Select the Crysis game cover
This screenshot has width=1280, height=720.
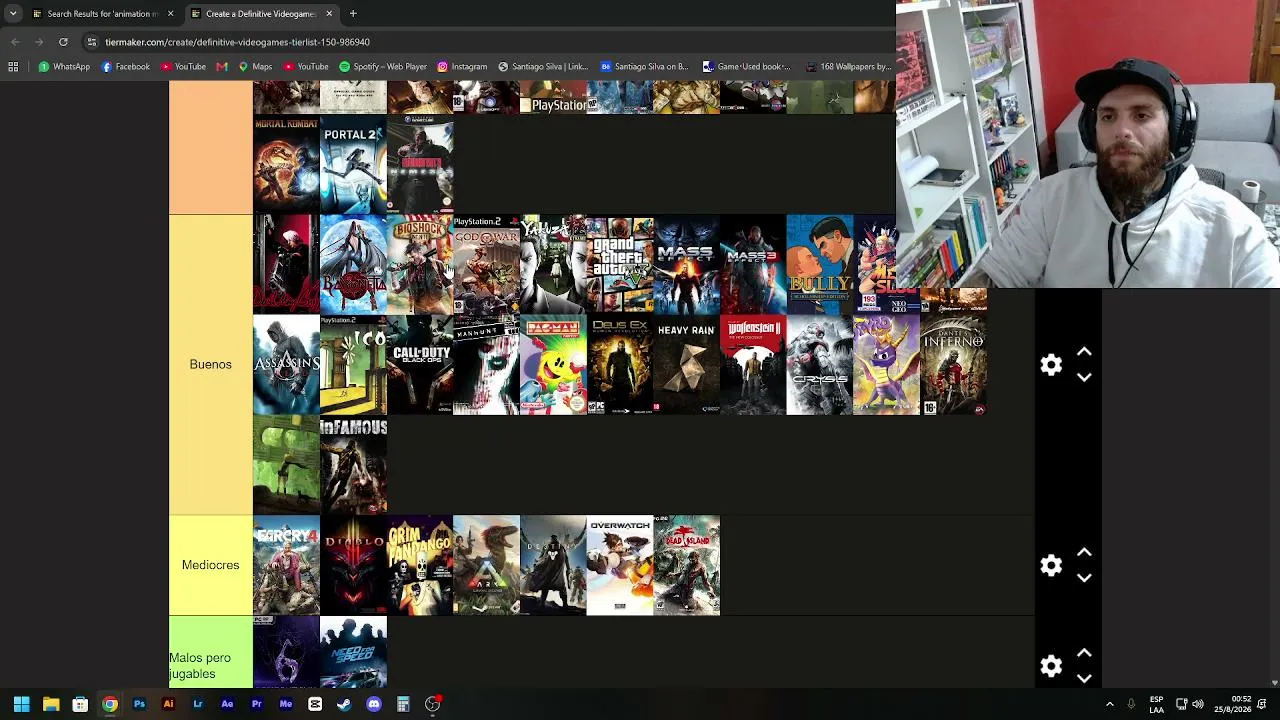(820, 365)
